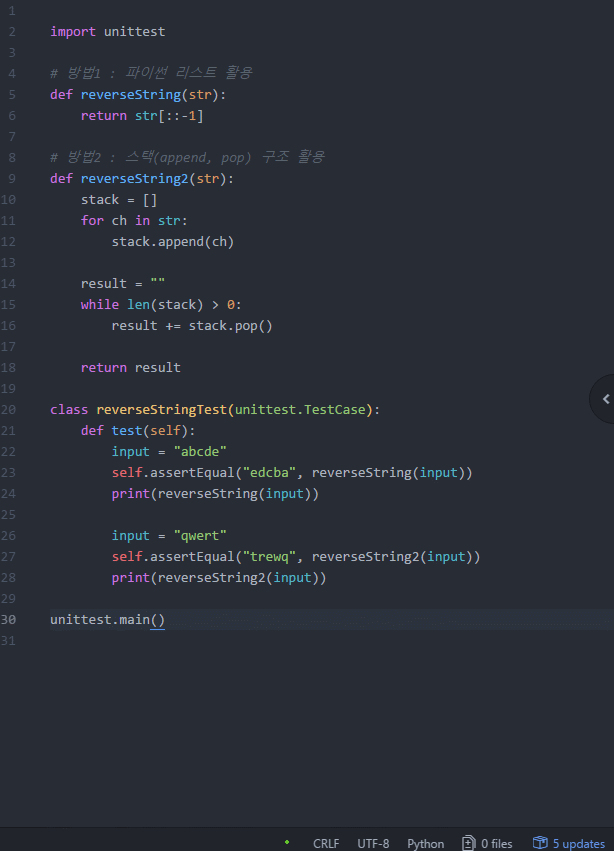Click the 'return result' statement
This screenshot has height=851, width=614.
point(131,367)
